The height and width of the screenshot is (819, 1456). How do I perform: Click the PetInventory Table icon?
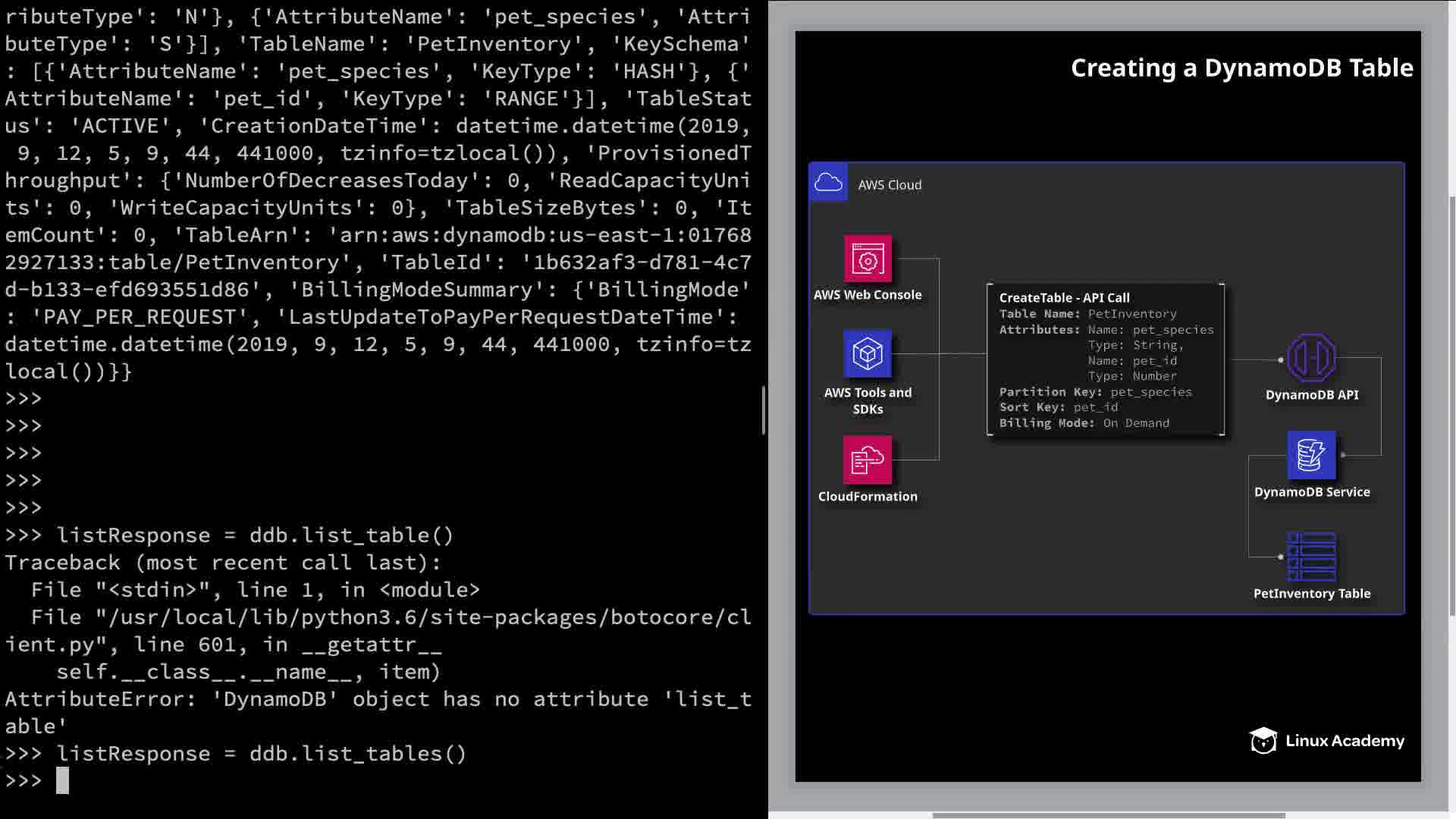(x=1311, y=557)
